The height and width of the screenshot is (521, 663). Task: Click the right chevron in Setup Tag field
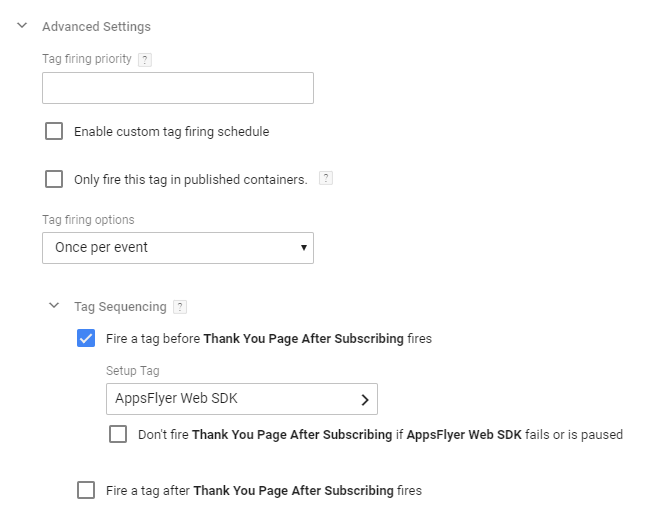click(x=365, y=400)
